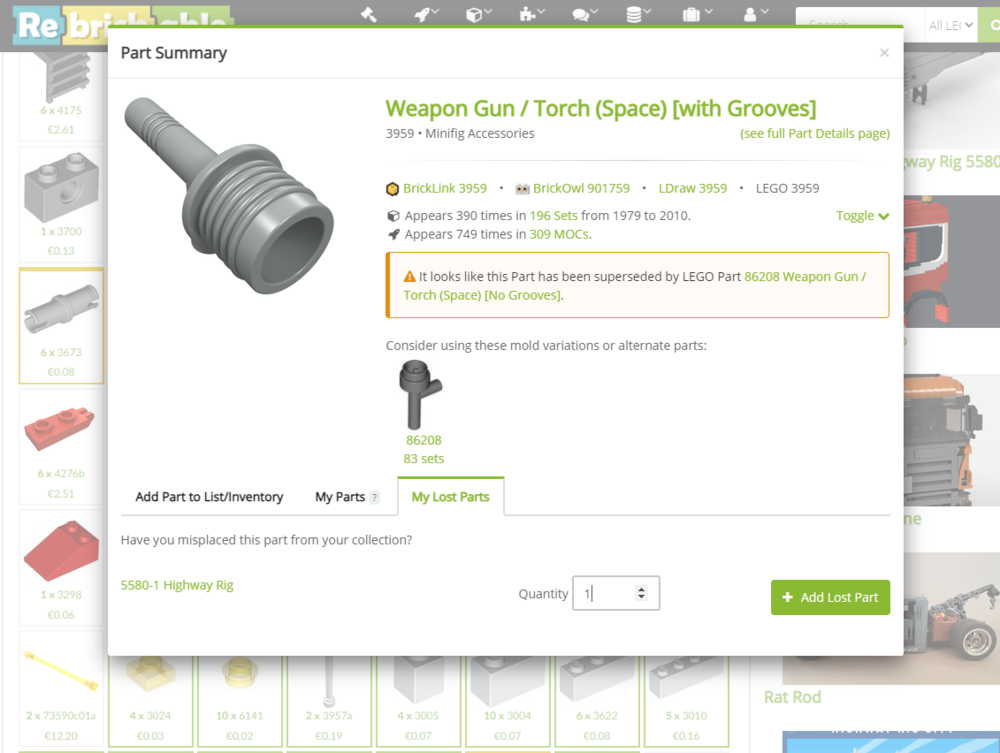Image resolution: width=1000 pixels, height=753 pixels.
Task: Select the 2 x 73590c01a part tile
Action: click(61, 689)
